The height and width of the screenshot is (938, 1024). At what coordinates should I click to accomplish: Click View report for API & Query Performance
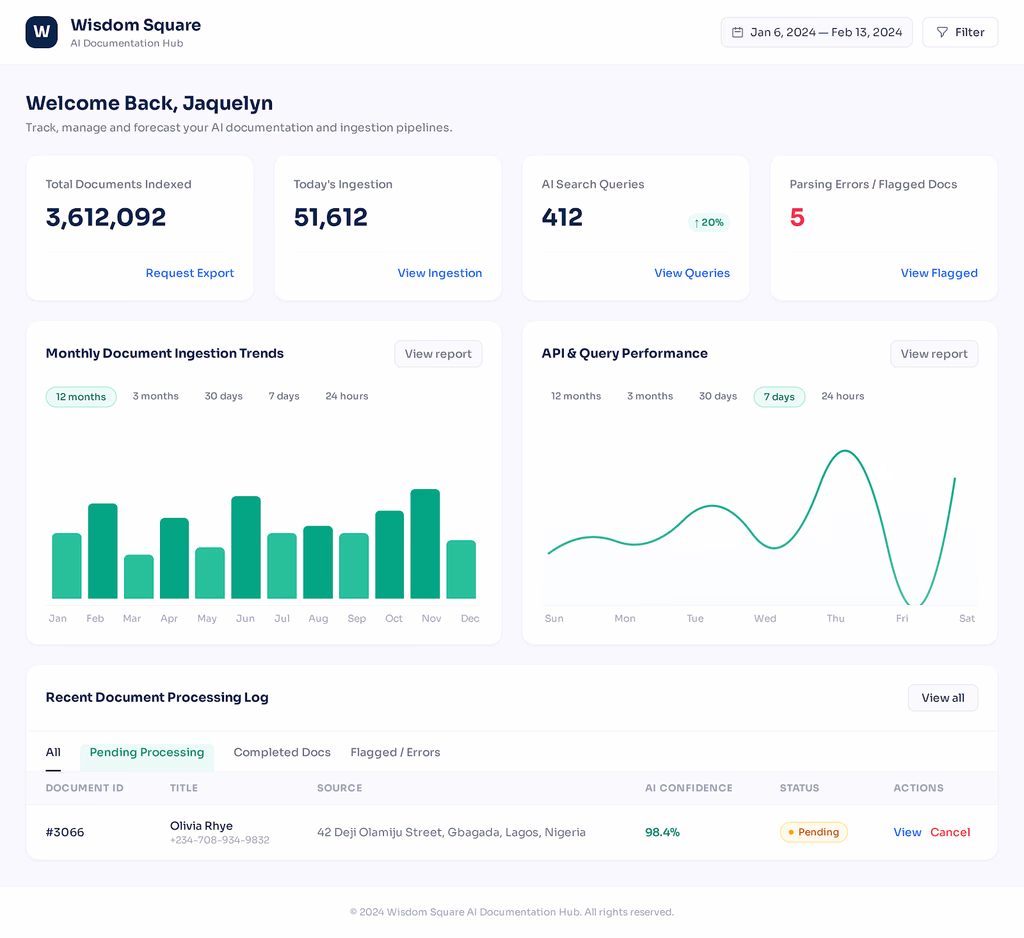[x=934, y=354]
